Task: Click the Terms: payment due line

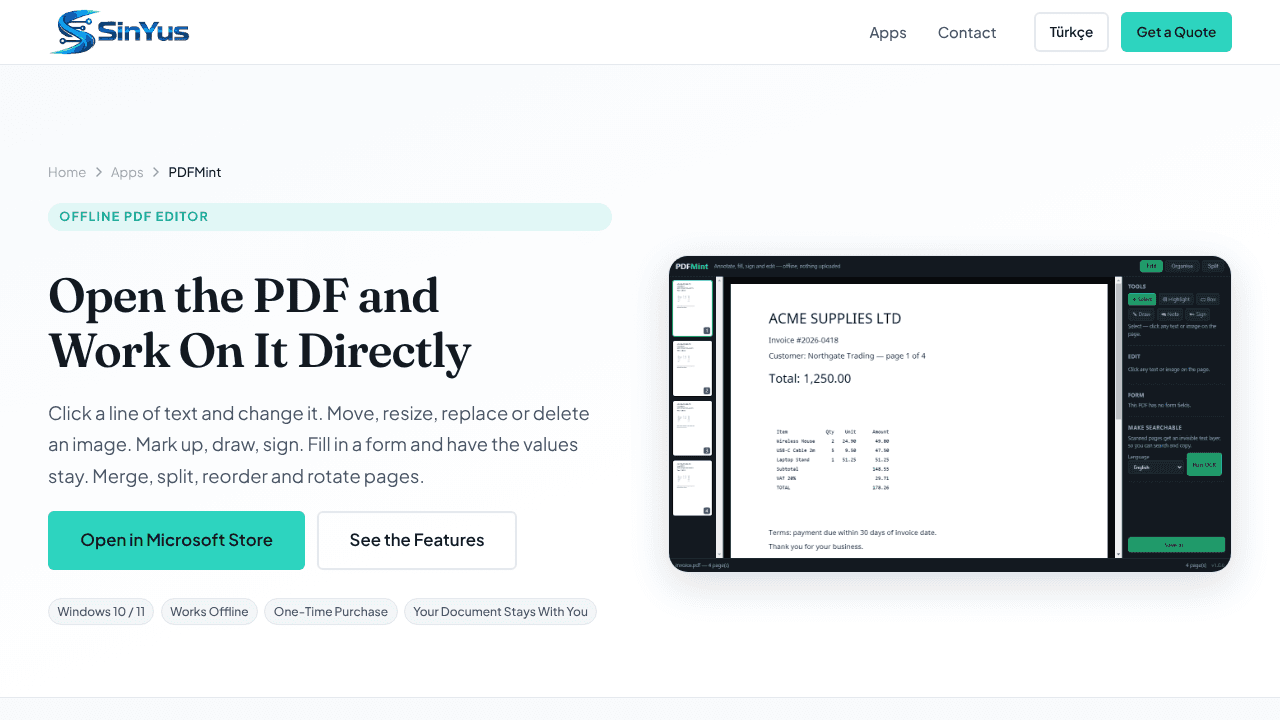Action: 852,532
